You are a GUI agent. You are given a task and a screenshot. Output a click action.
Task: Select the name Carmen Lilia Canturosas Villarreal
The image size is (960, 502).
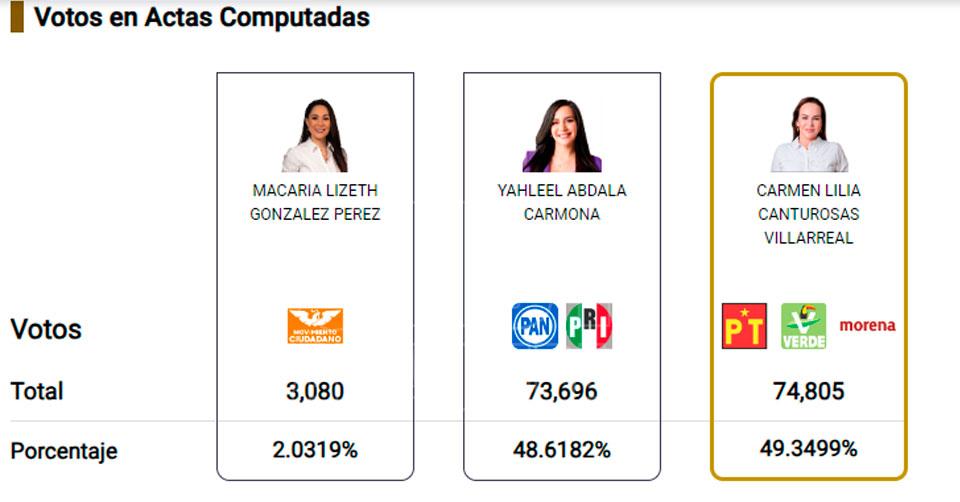809,214
